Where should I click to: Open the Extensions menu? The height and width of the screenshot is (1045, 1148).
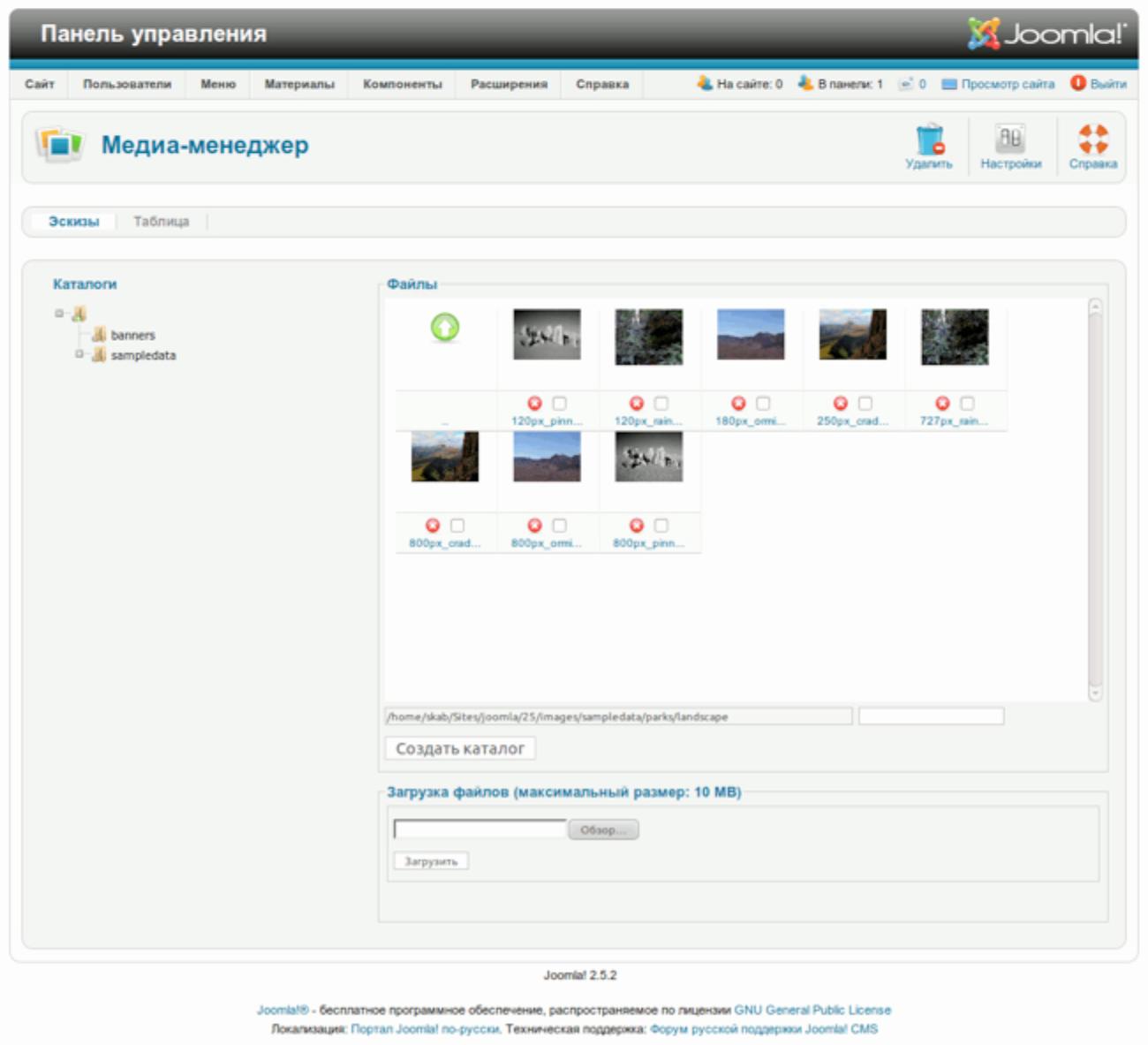tap(509, 84)
